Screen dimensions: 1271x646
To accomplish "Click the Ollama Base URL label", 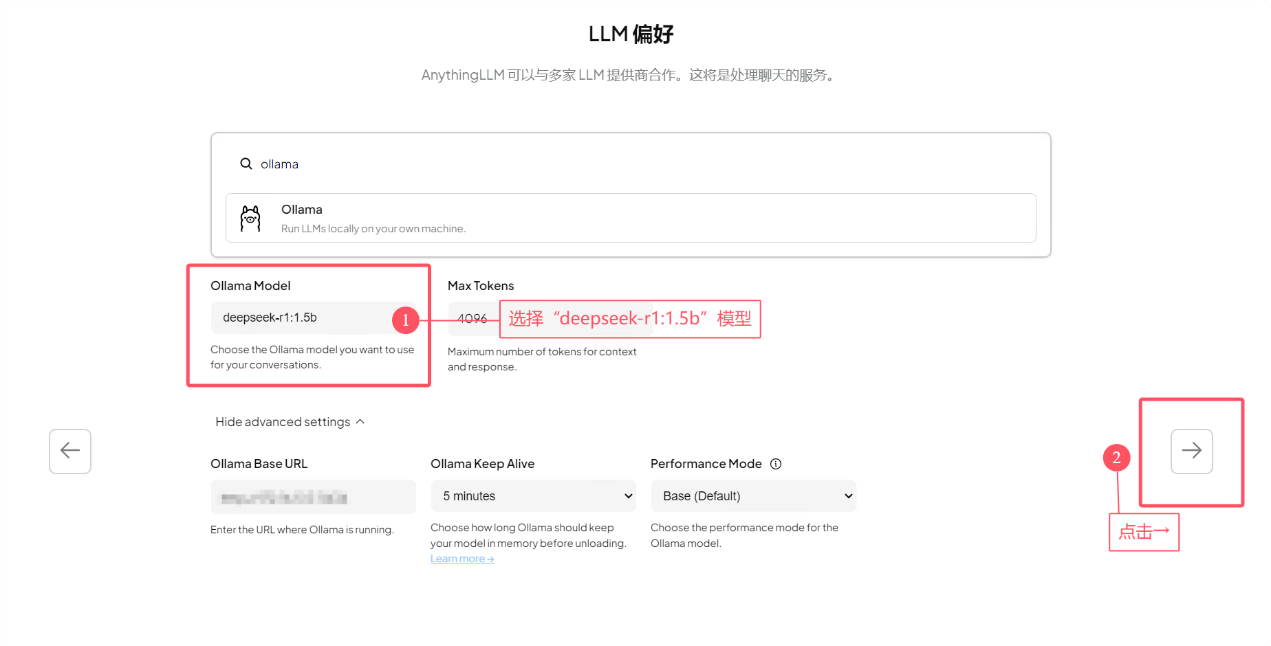I will (259, 464).
